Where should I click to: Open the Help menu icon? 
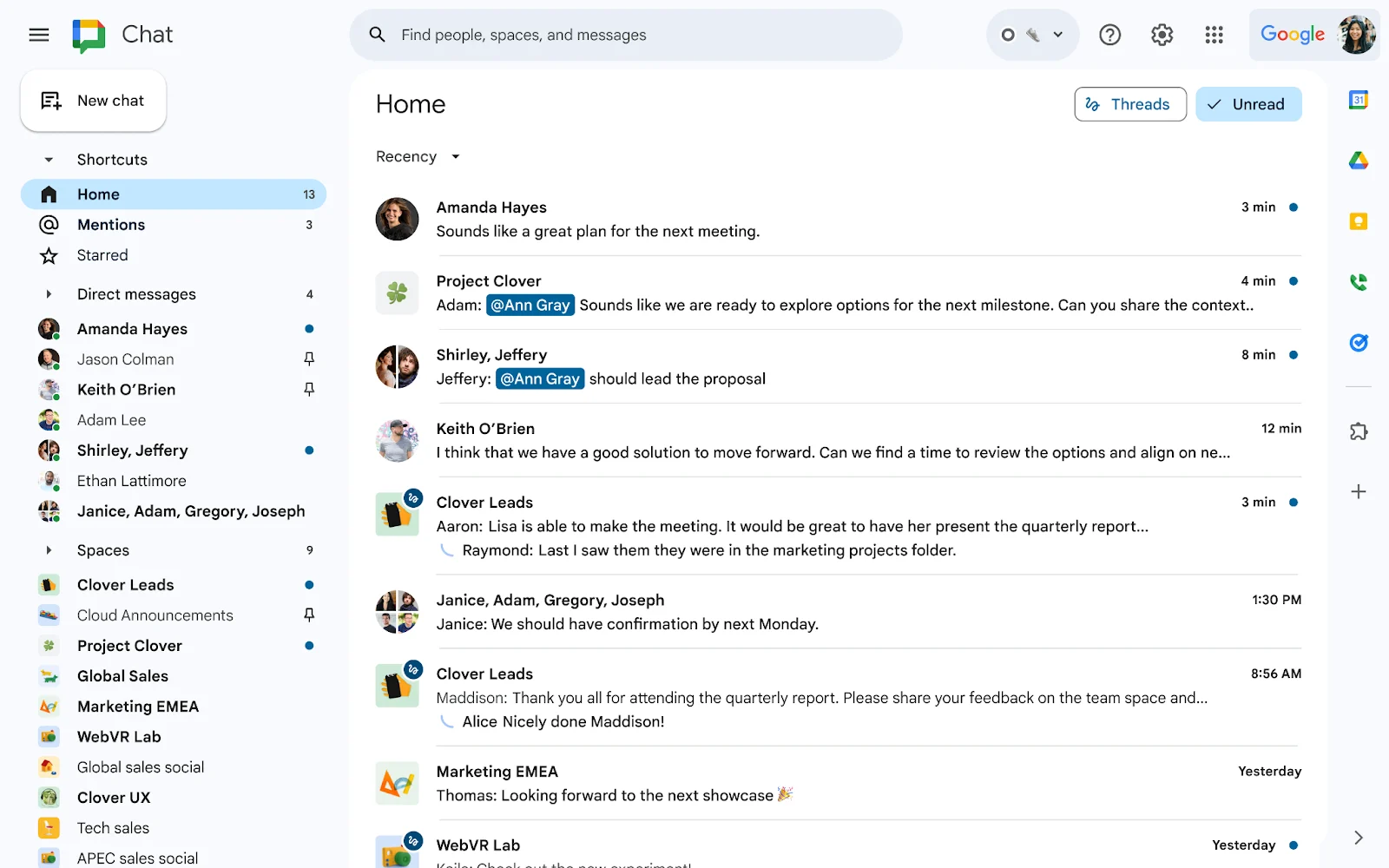(x=1109, y=35)
